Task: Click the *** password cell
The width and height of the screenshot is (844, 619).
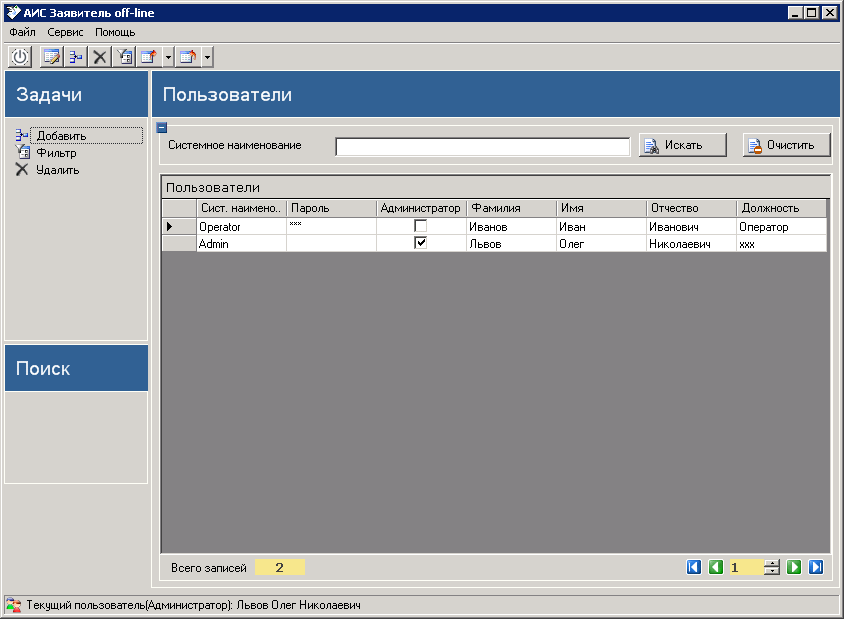Action: tap(331, 227)
